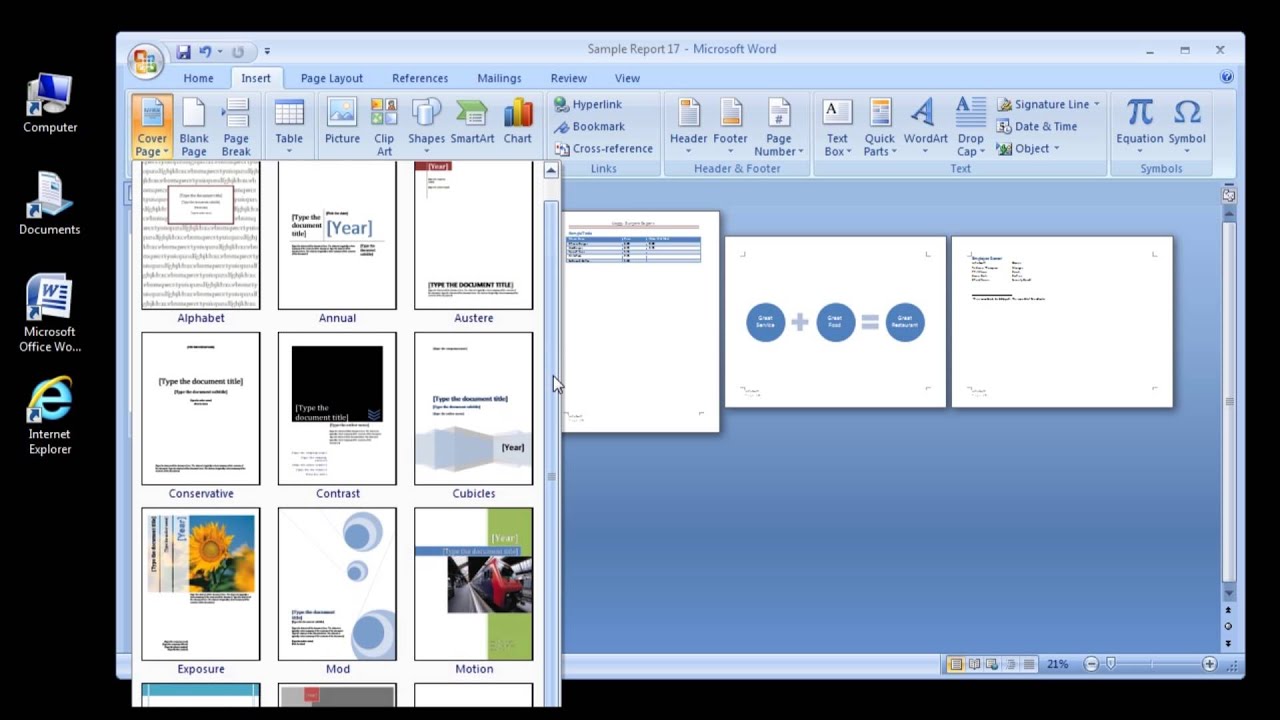Open the Page Number dropdown

779,127
